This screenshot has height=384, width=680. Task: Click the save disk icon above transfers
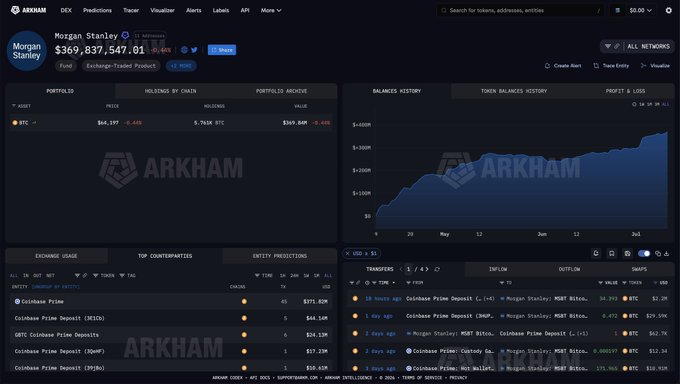[628, 253]
